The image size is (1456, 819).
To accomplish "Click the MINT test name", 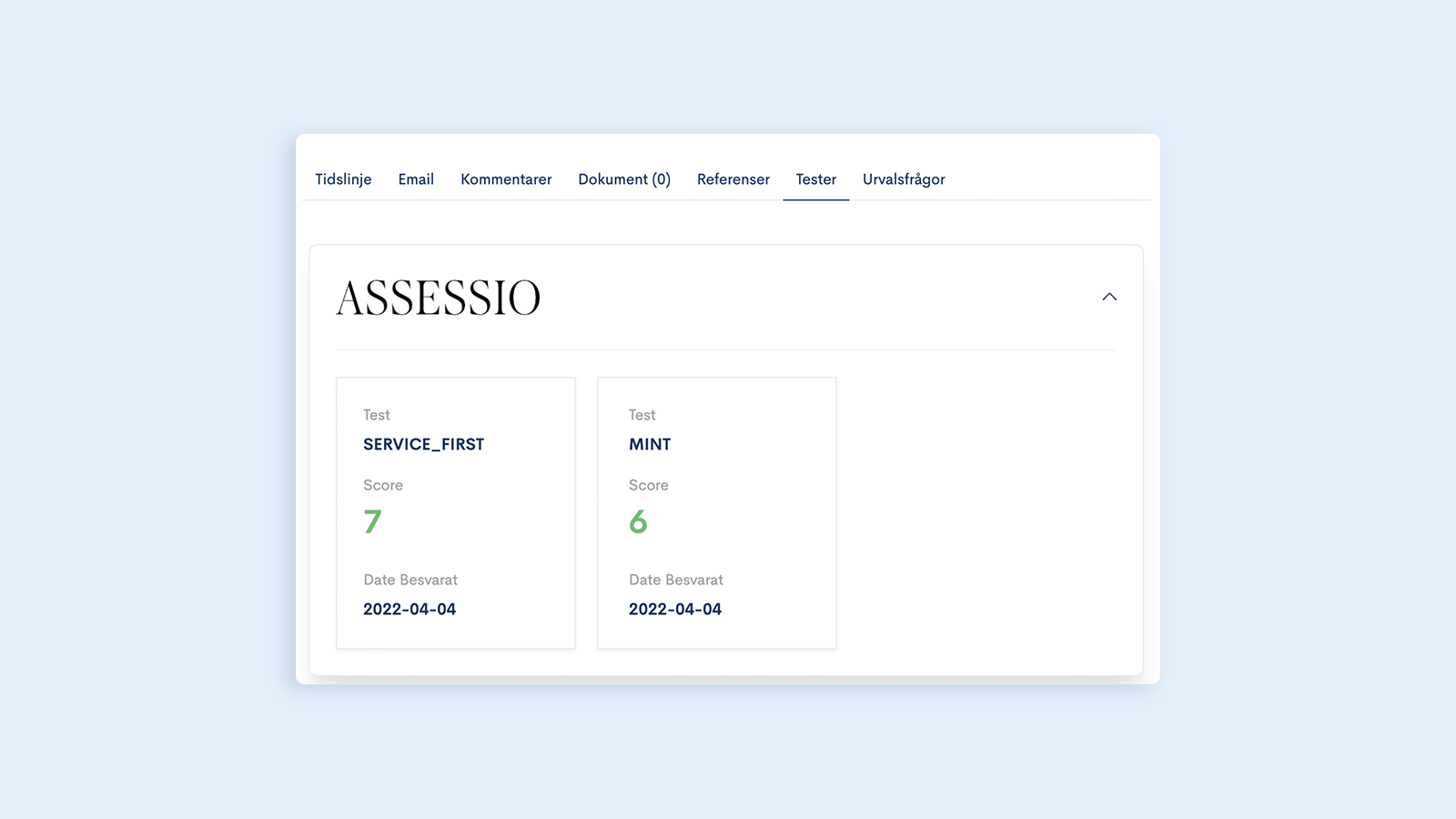I will pos(650,444).
